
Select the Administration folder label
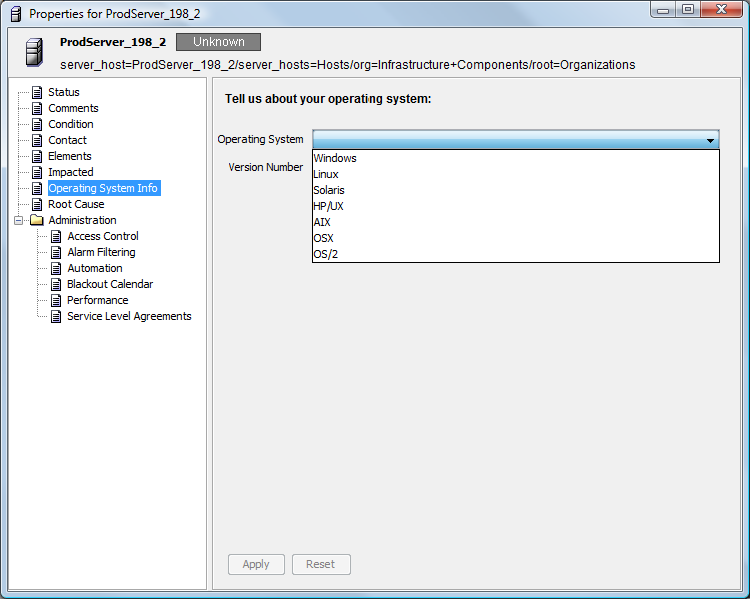(82, 220)
